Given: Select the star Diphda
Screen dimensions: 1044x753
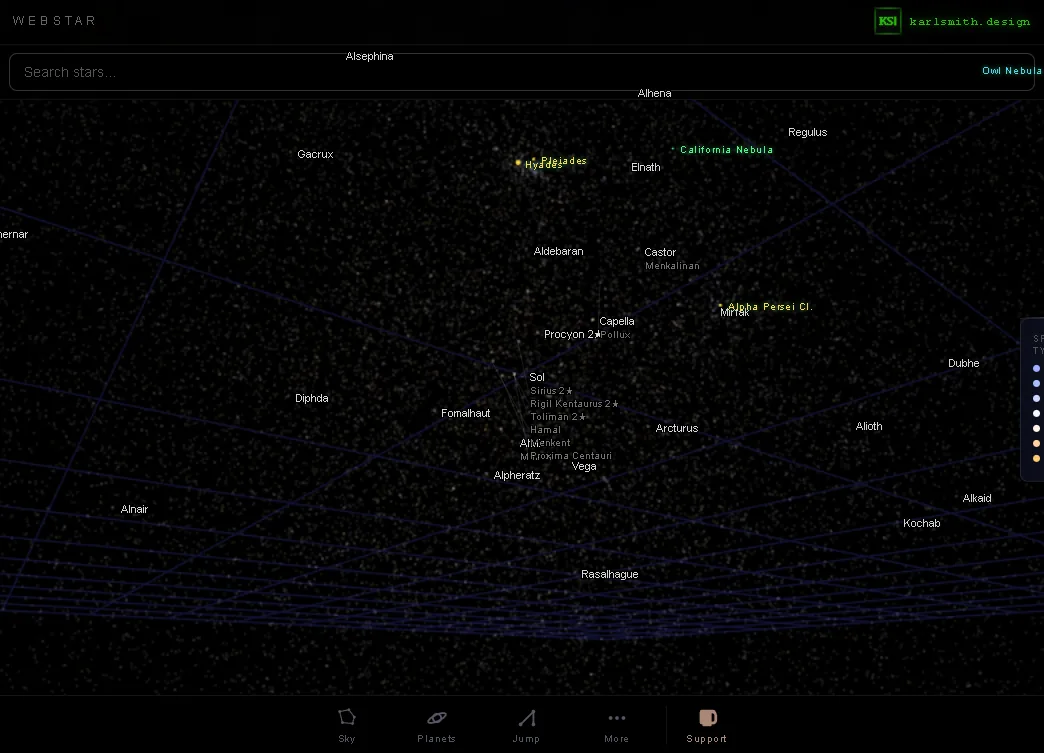Looking at the screenshot, I should coord(312,398).
